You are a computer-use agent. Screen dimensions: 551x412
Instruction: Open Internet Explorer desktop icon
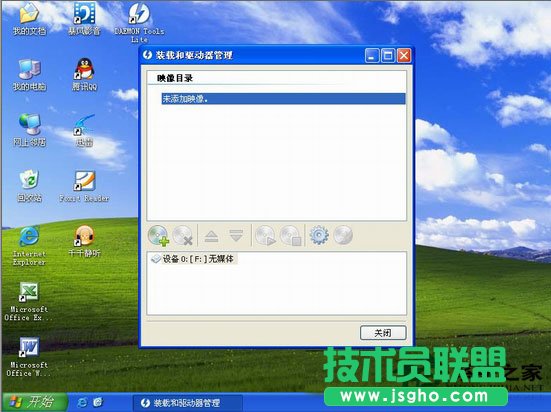pos(29,246)
